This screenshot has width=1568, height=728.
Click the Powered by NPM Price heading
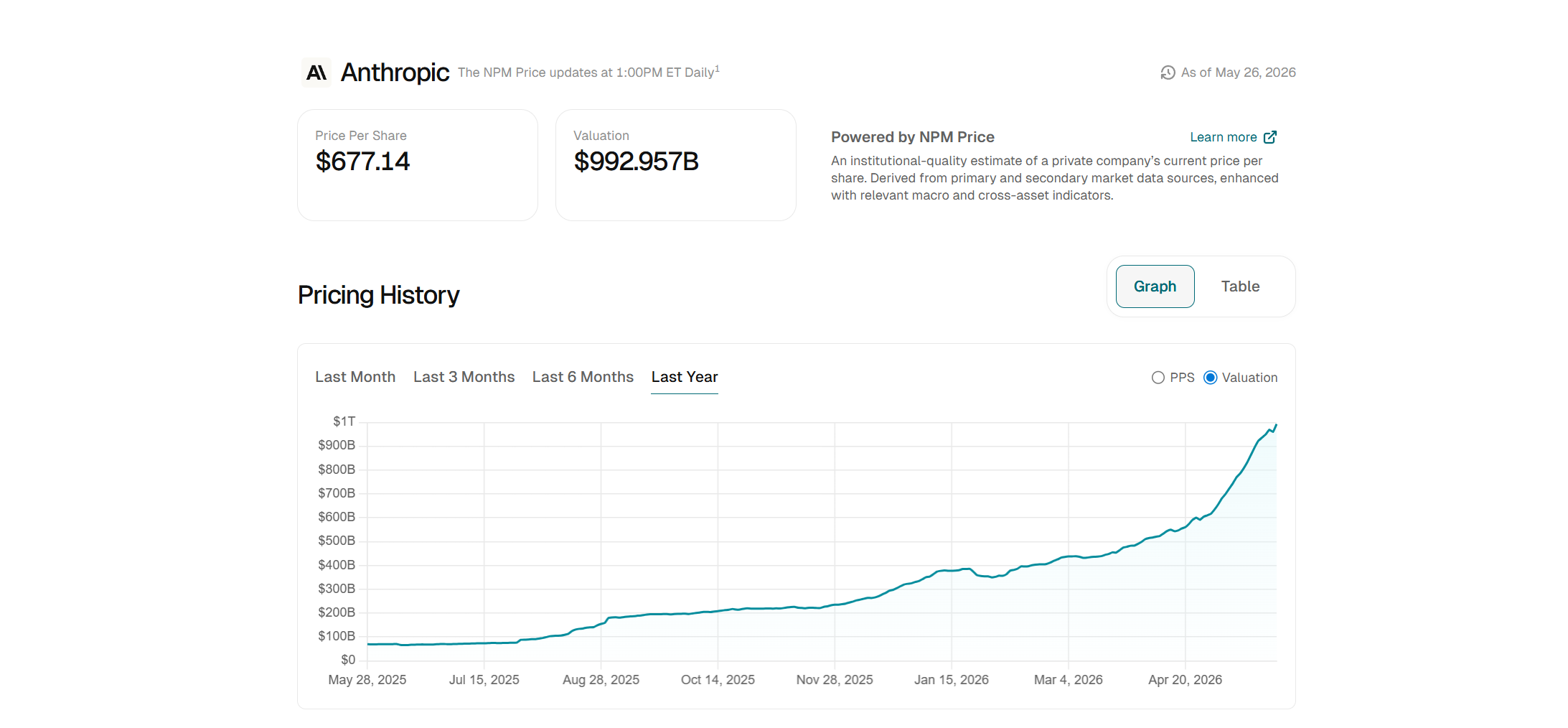click(913, 137)
